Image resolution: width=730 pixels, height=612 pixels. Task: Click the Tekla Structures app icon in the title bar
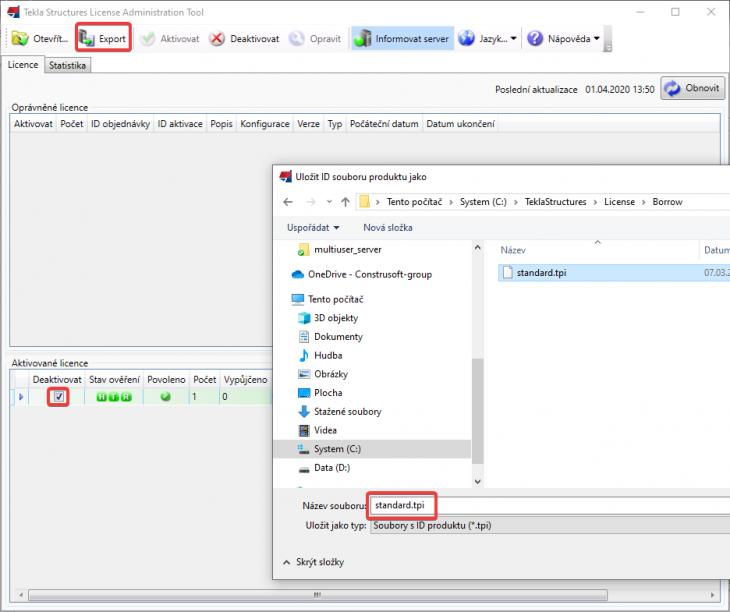pyautogui.click(x=14, y=12)
